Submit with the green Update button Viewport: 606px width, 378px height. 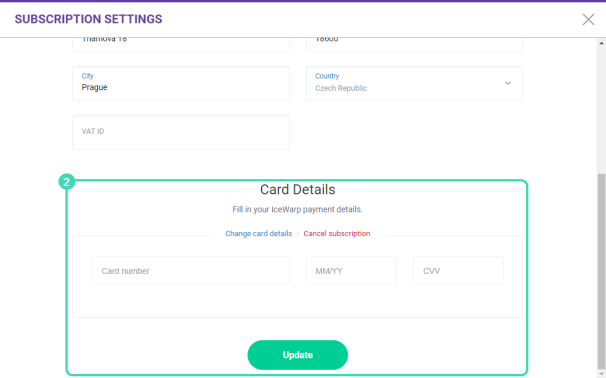pyautogui.click(x=298, y=355)
